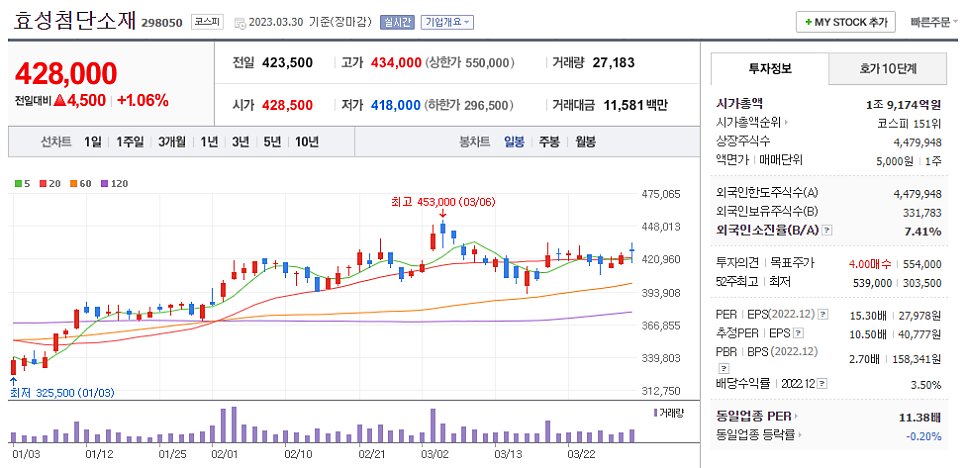
Task: Click the green 5-day moving average swatch
Action: (x=18, y=184)
